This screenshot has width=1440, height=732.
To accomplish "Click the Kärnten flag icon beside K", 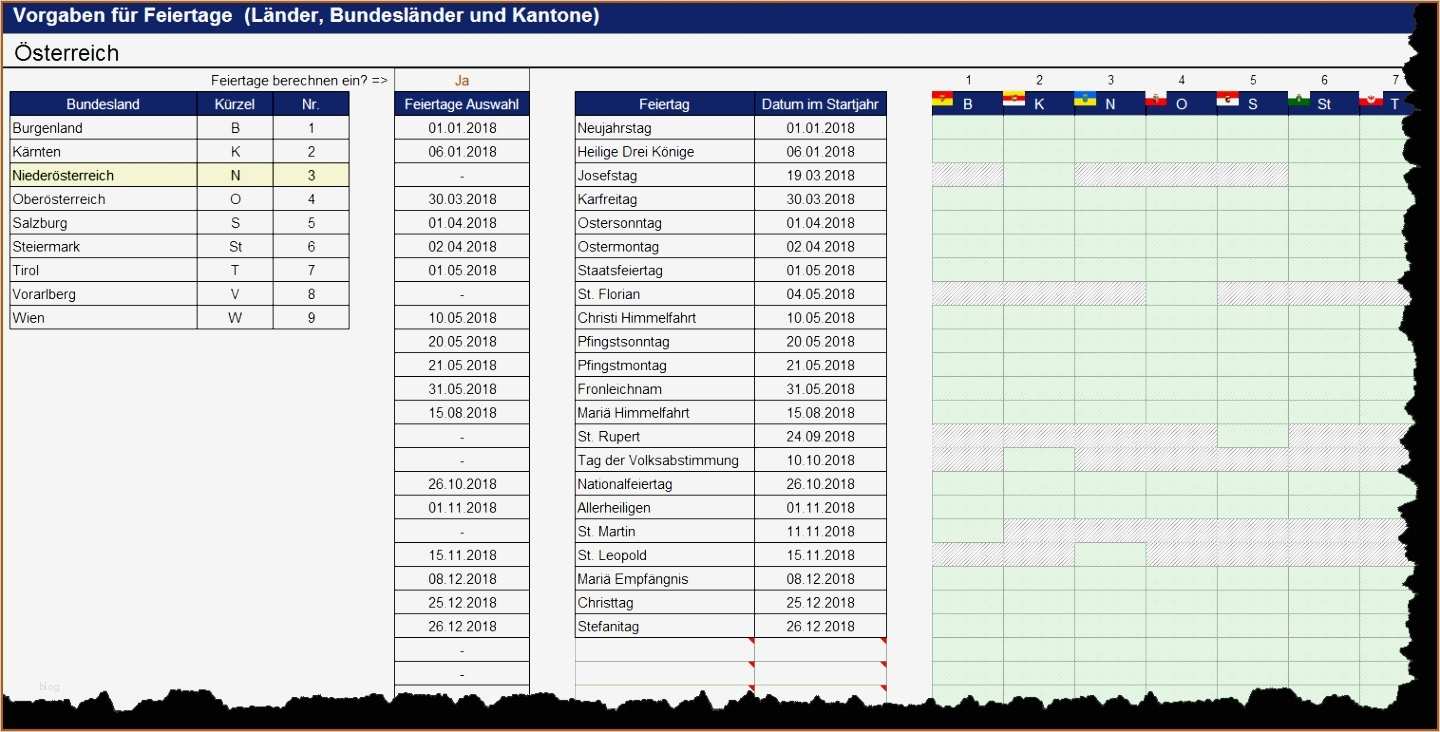I will point(1014,99).
